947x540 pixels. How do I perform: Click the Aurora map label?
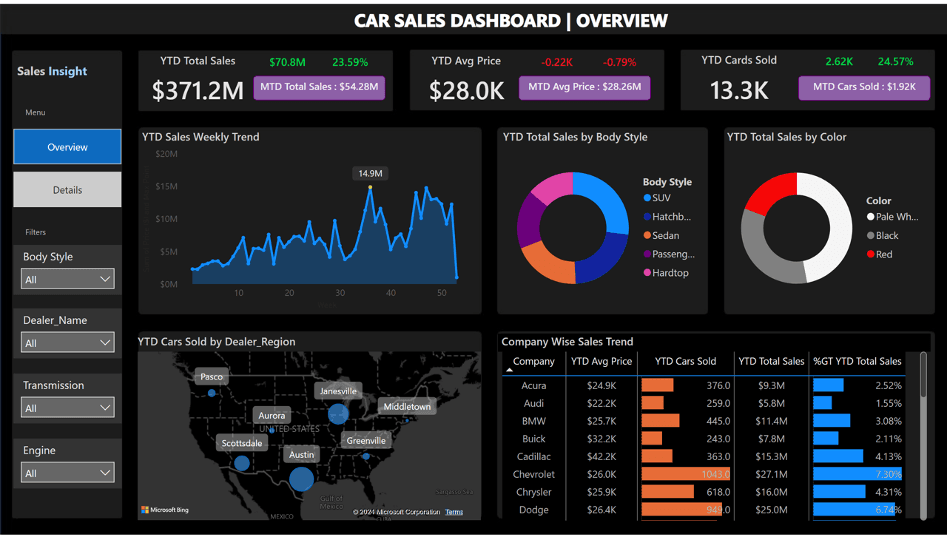(272, 416)
